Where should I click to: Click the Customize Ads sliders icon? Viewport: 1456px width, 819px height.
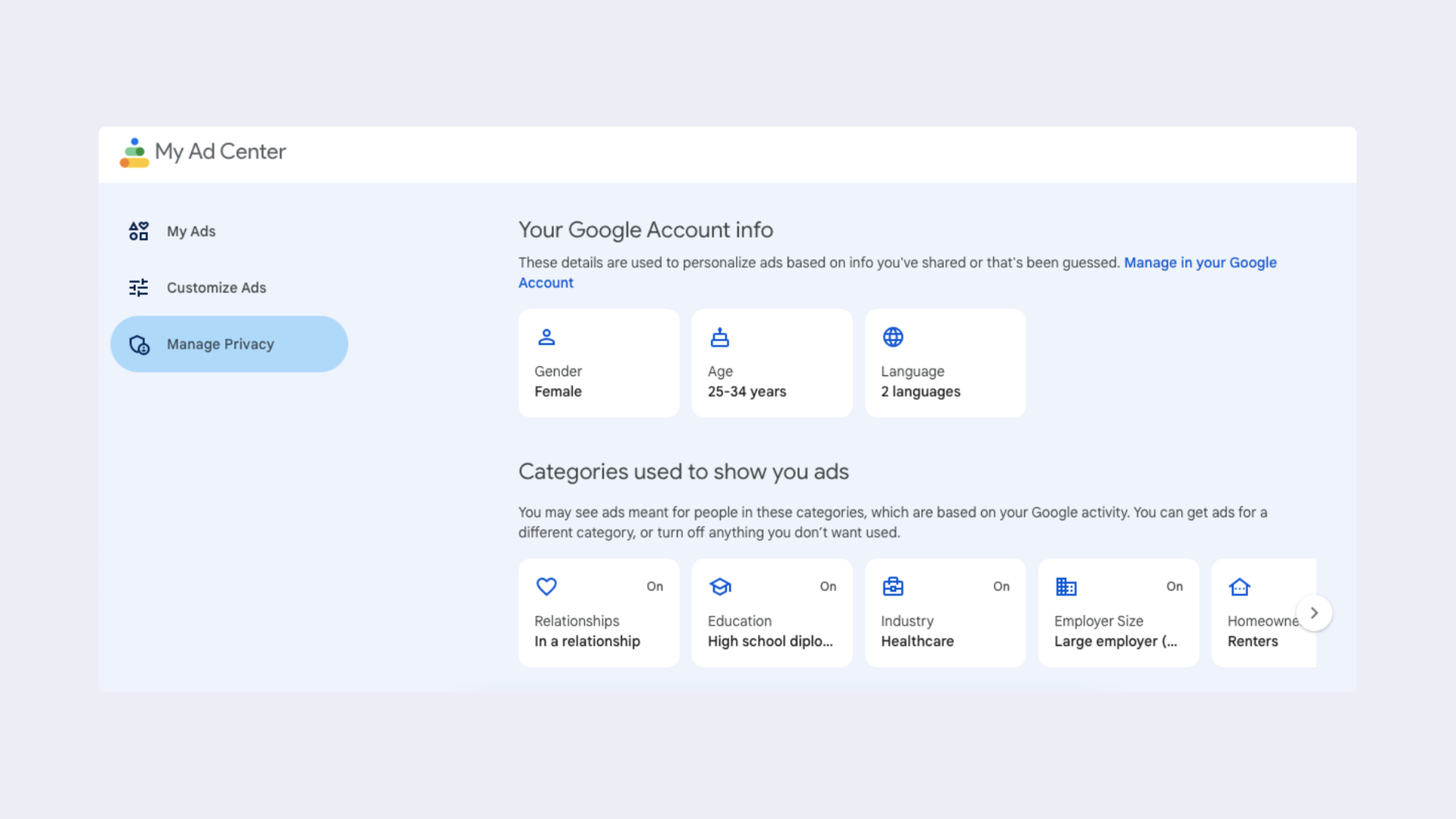point(138,288)
